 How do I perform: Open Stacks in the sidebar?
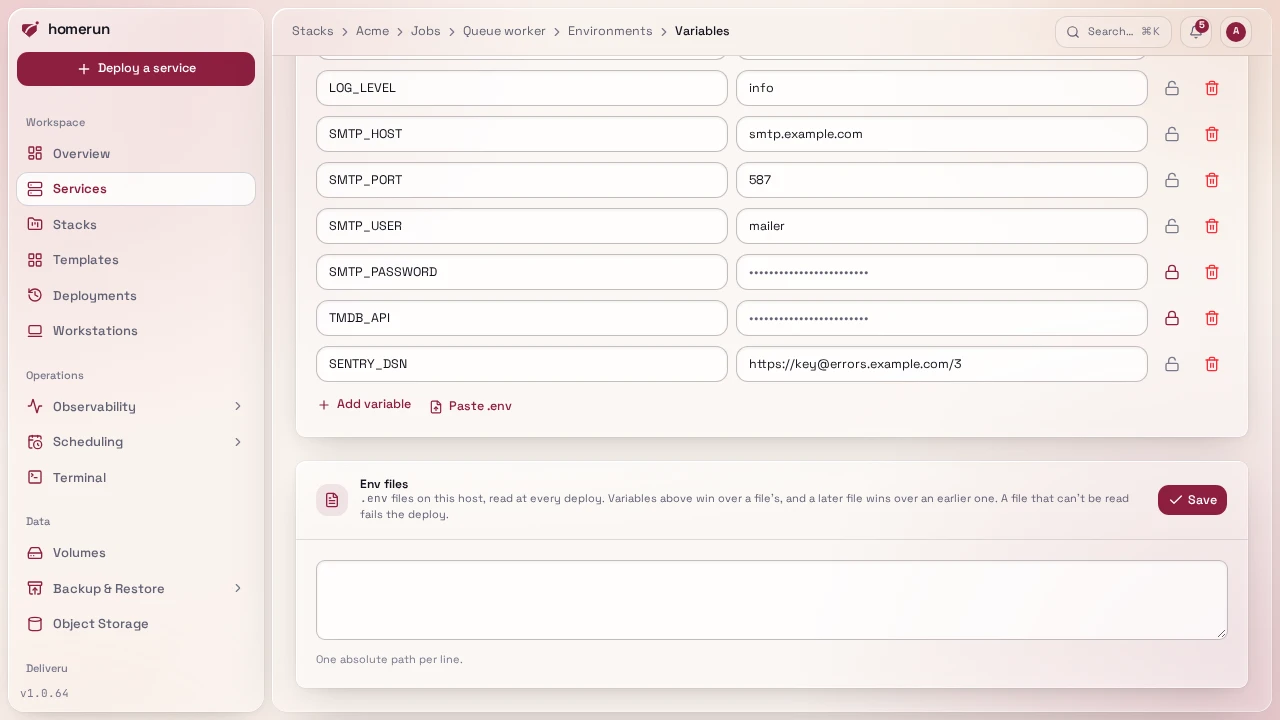[136, 225]
